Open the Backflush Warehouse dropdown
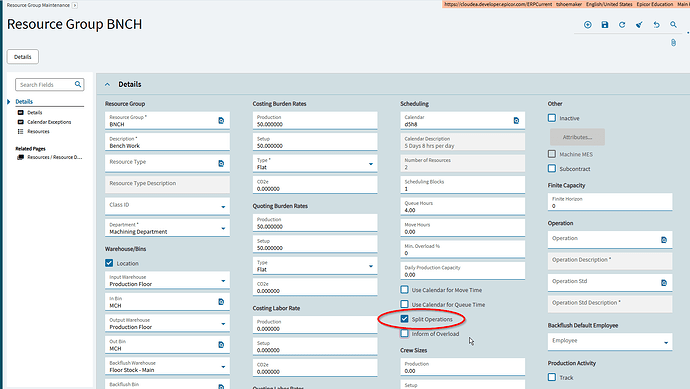Viewport: 690px width, 389px height. (x=223, y=367)
